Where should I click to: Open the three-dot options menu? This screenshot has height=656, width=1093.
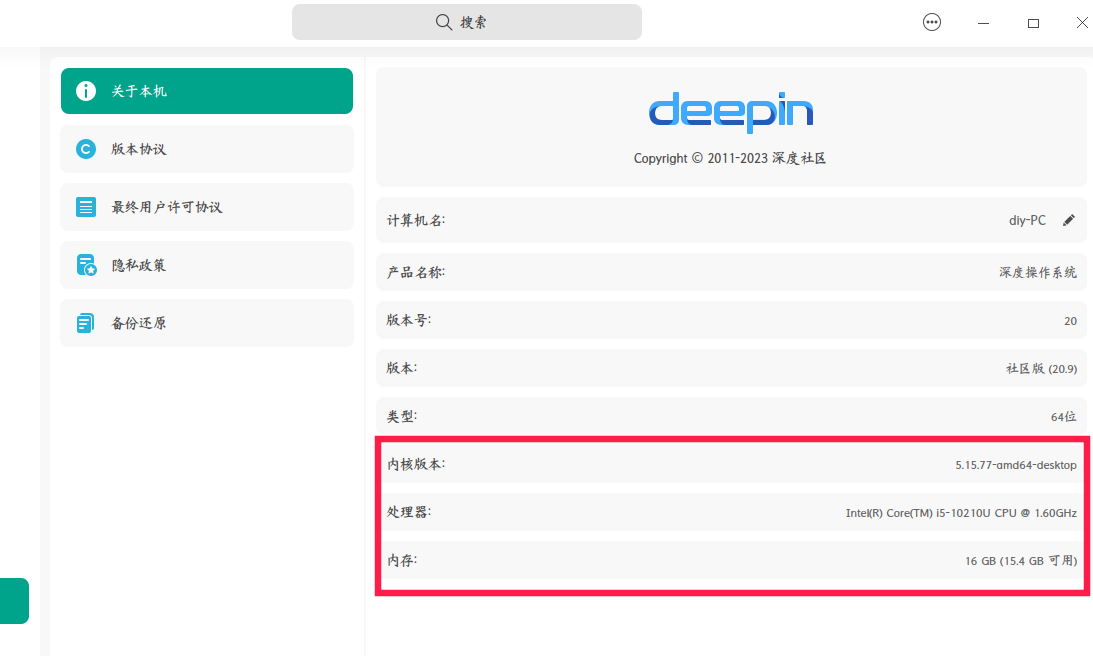tap(932, 22)
